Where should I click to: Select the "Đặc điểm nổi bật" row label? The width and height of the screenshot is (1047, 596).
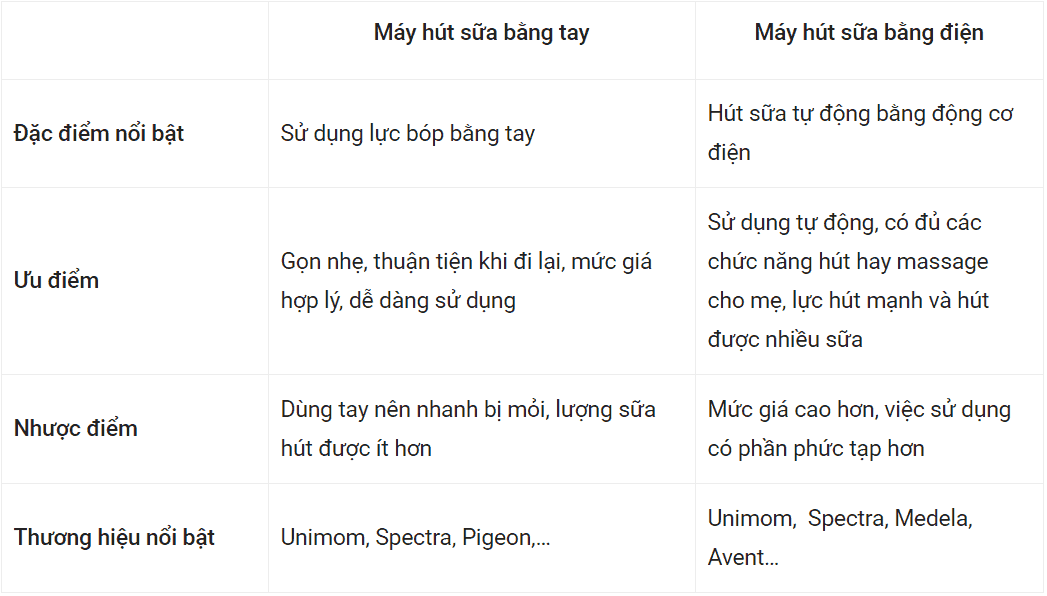(x=99, y=134)
